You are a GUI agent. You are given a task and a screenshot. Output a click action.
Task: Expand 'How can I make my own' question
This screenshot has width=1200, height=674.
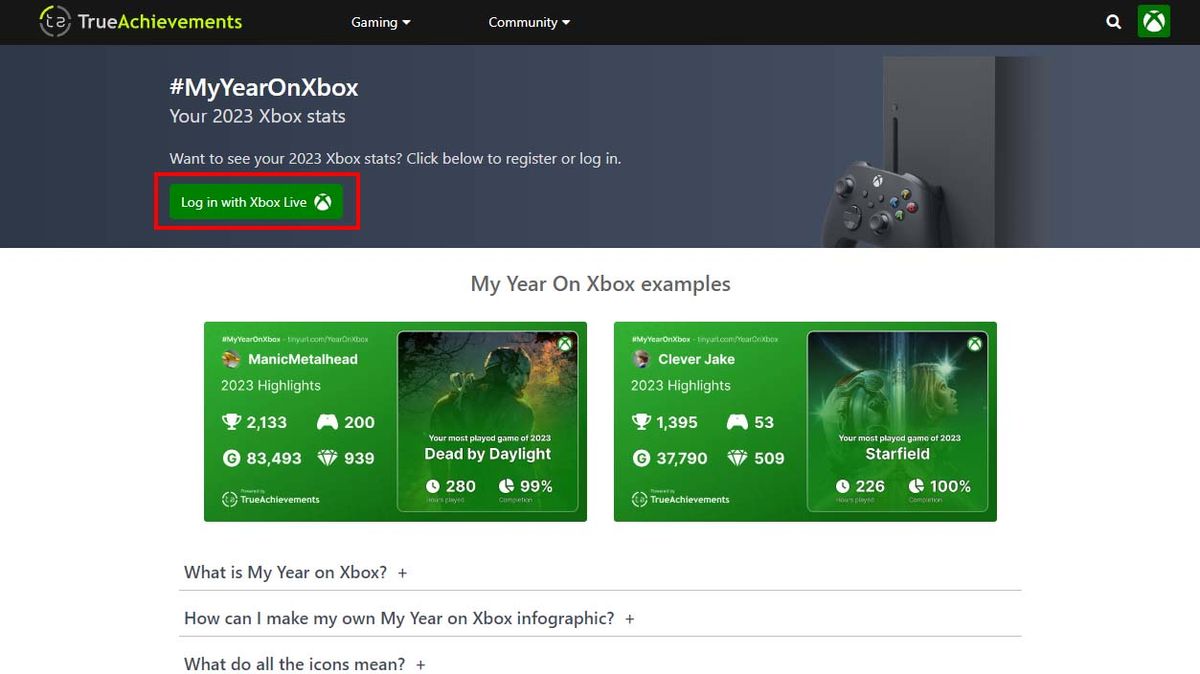click(x=410, y=619)
